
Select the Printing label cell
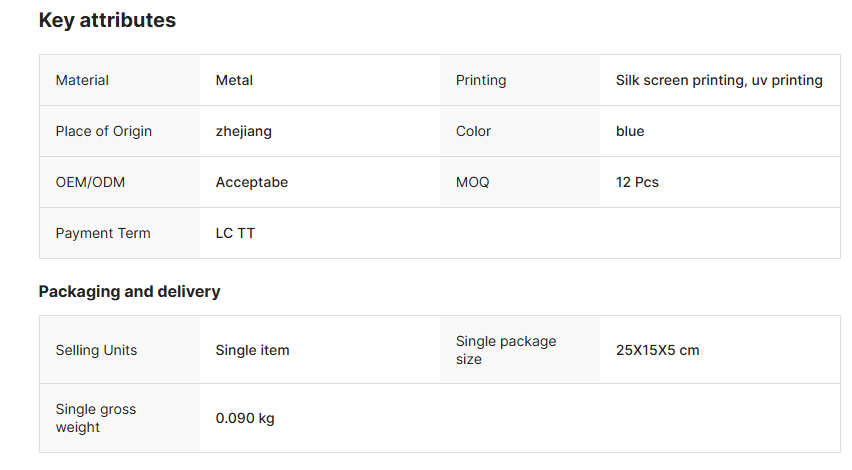pos(481,80)
